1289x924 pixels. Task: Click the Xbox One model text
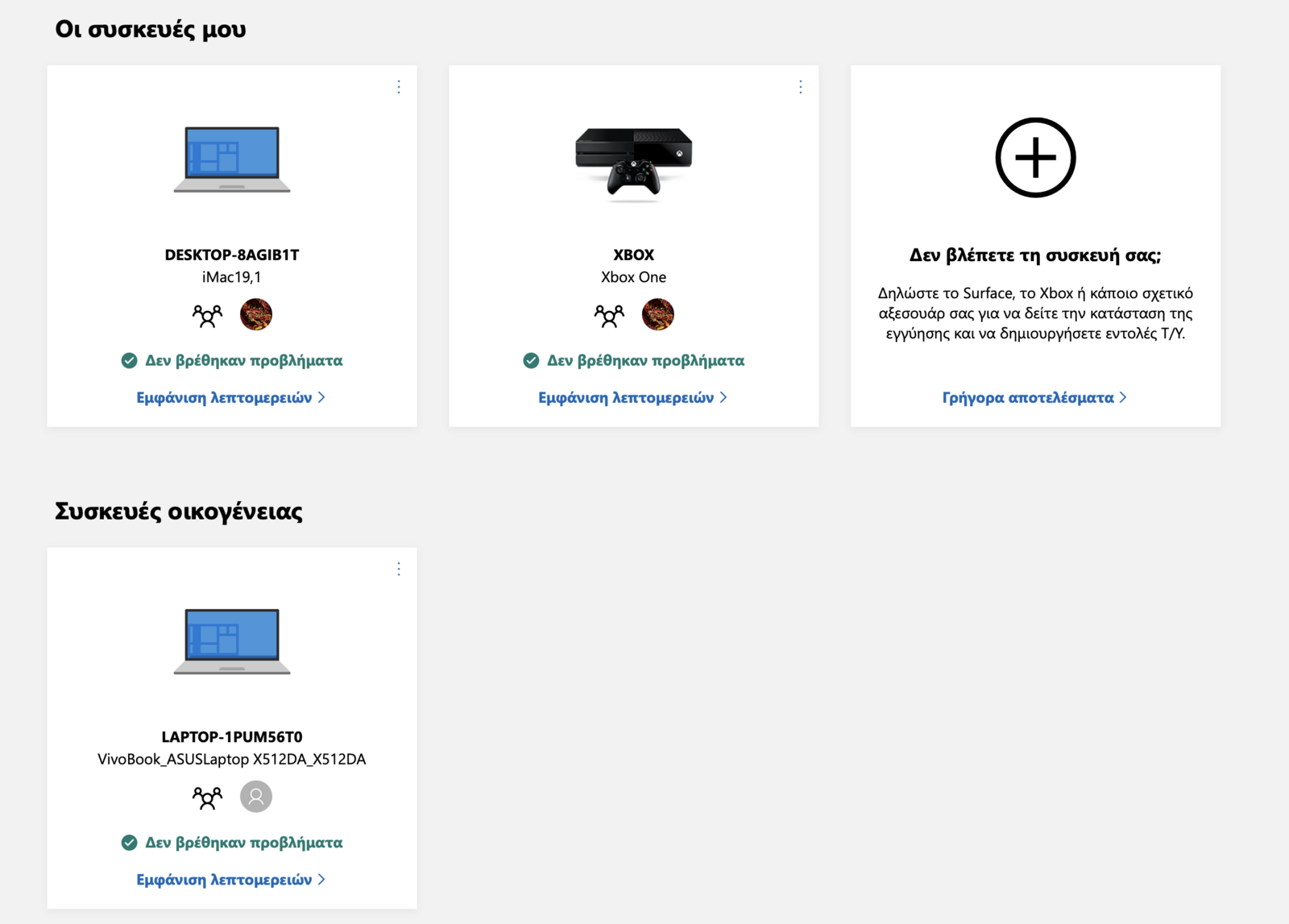pos(634,277)
